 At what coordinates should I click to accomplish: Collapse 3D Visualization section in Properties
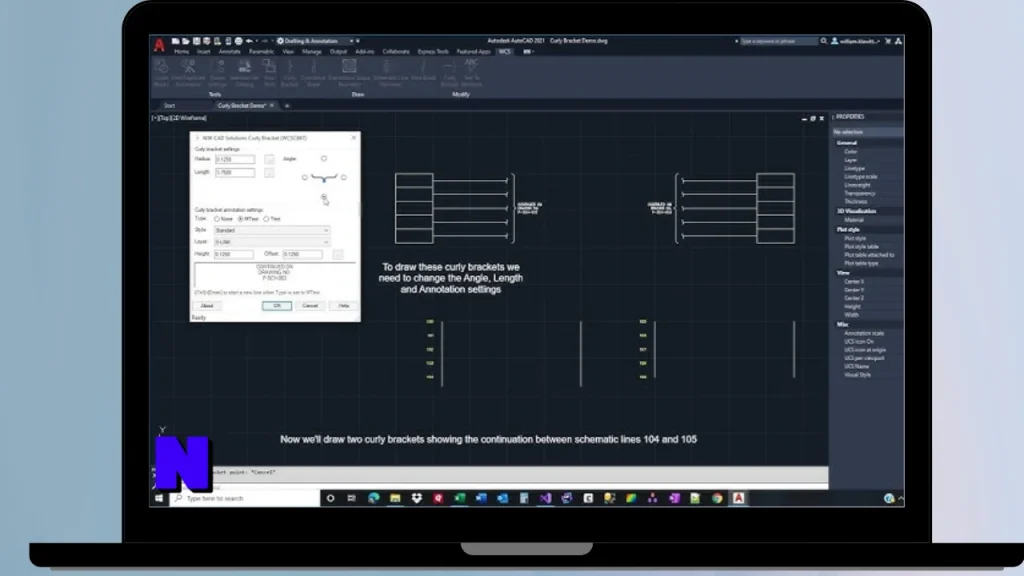pyautogui.click(x=856, y=212)
